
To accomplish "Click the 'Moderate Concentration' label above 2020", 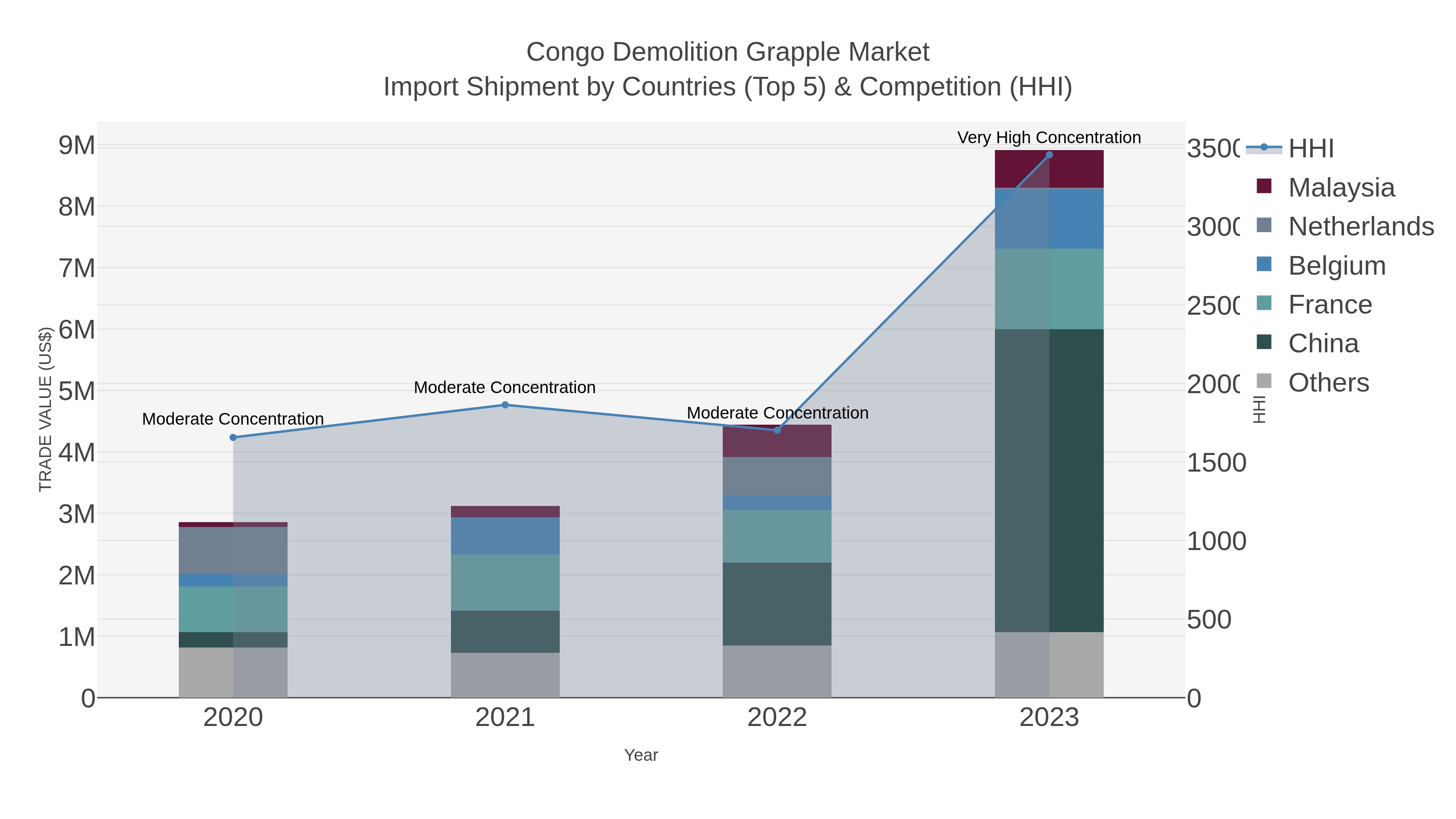I will pyautogui.click(x=233, y=419).
